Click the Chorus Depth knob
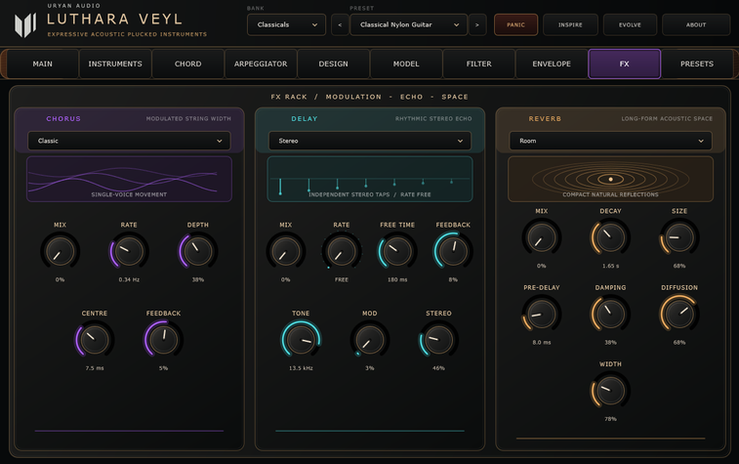The image size is (739, 464). [x=198, y=251]
